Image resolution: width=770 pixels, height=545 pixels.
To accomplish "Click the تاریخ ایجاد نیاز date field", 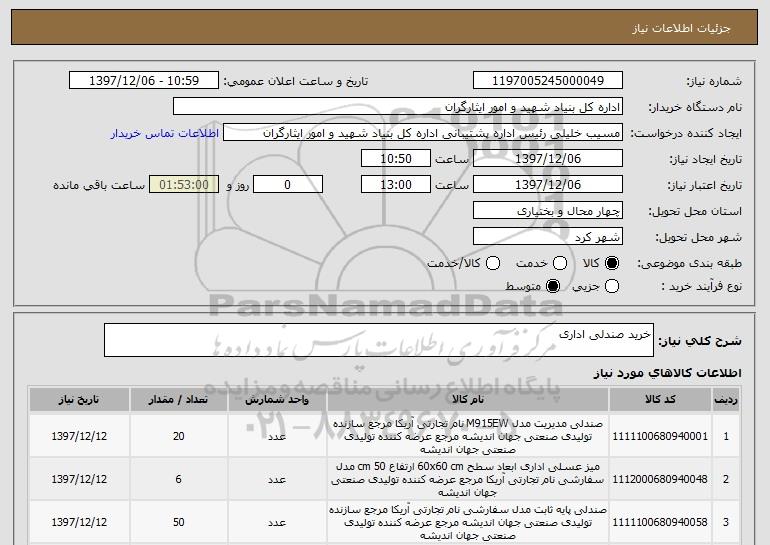I will [548, 159].
